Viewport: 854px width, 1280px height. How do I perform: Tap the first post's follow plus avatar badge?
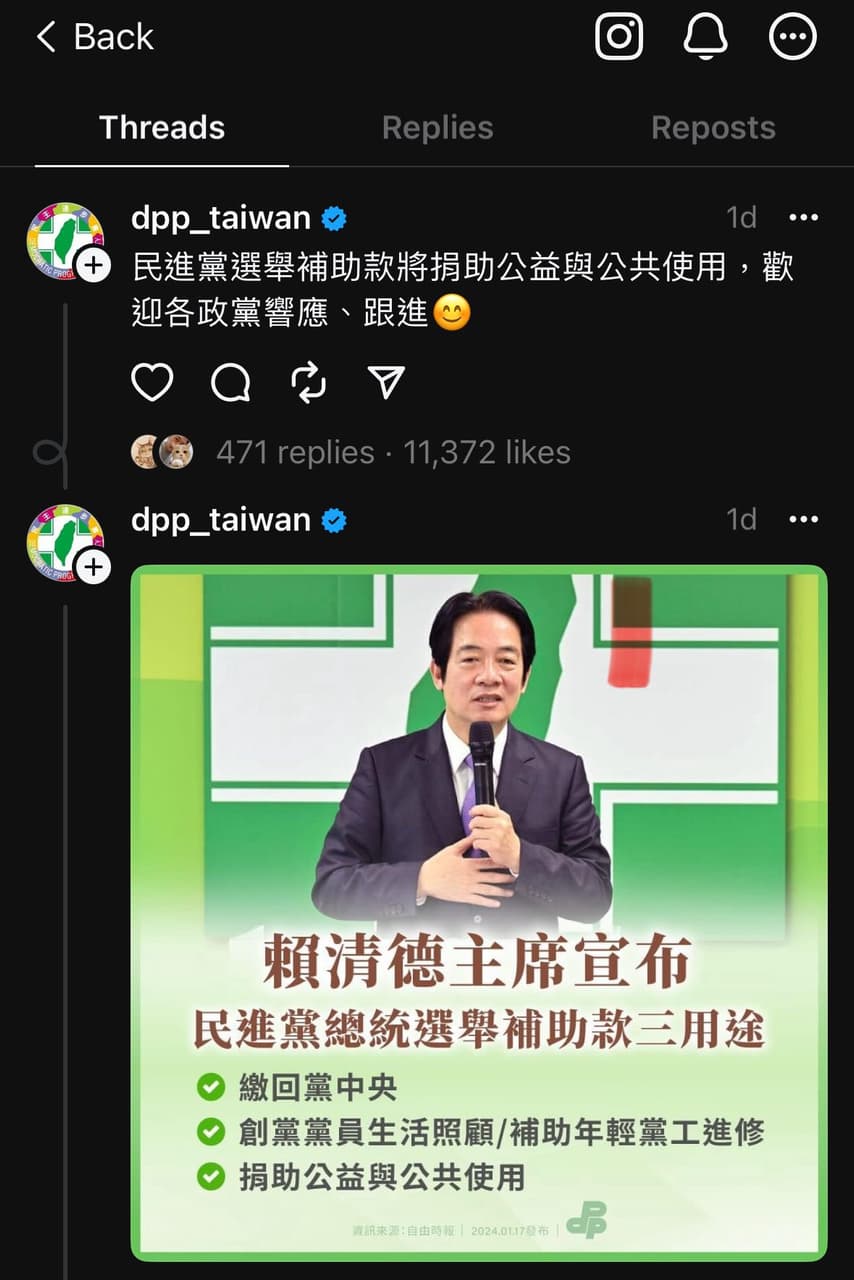93,265
